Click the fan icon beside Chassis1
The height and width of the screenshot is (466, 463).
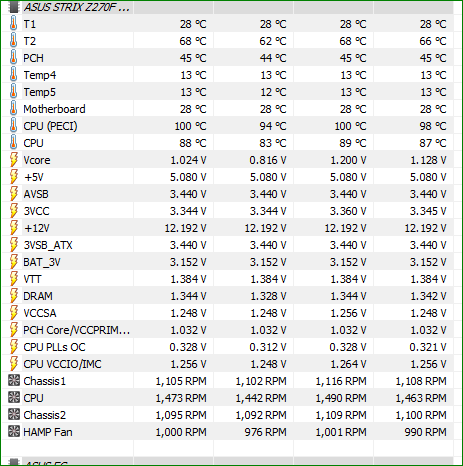[x=14, y=381]
